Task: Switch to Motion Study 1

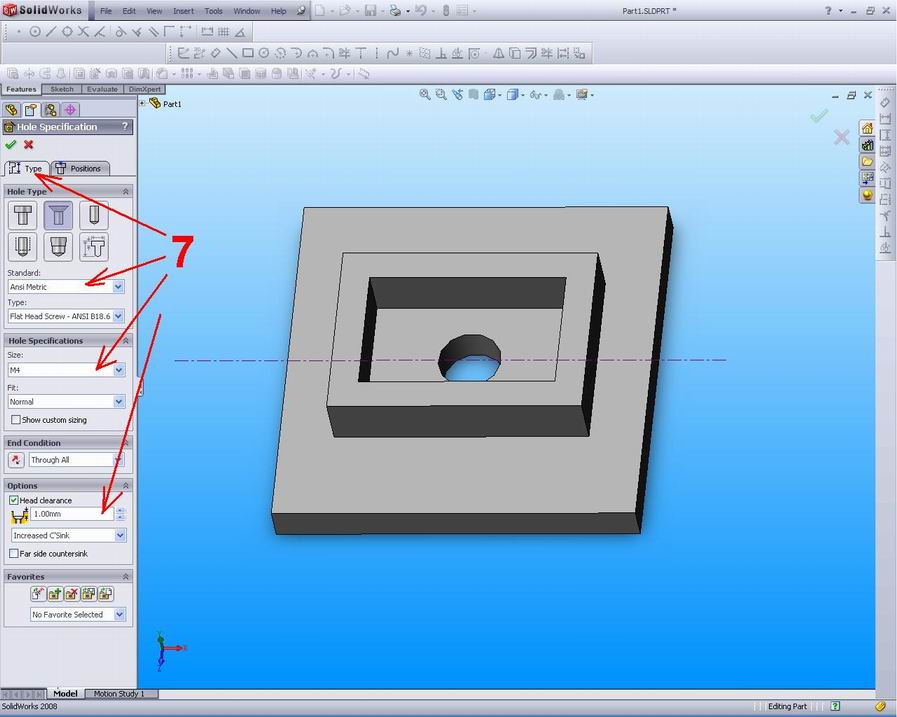Action: (x=120, y=693)
